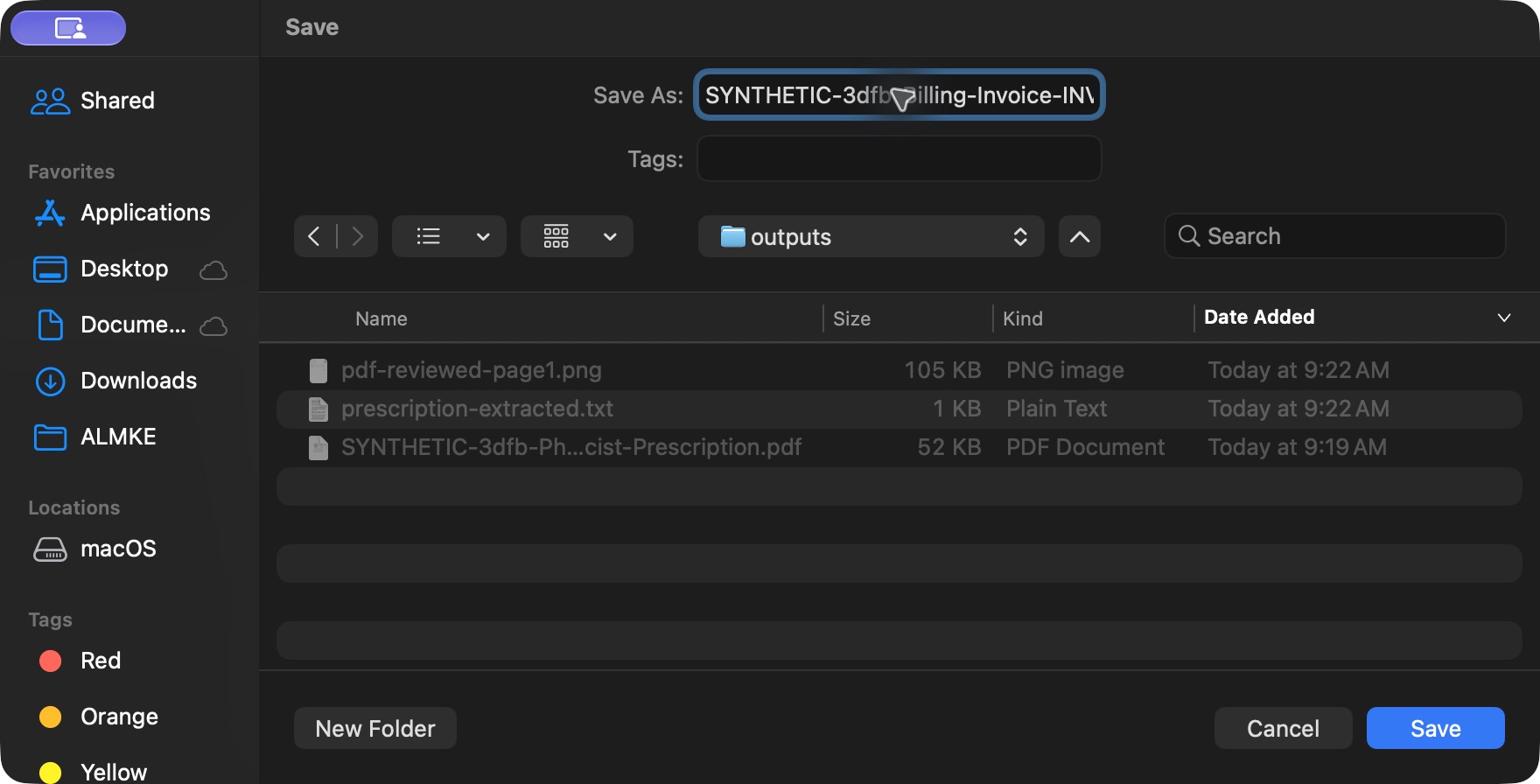Screen dimensions: 1540x784
Task: Select the SYNTHETIC-3dfb Prescription.pdf file
Action: [x=899, y=447]
